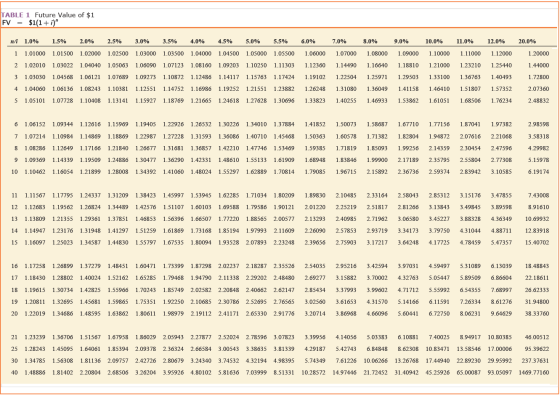Click the 'Future Value of $1' heading

(x=64, y=15)
